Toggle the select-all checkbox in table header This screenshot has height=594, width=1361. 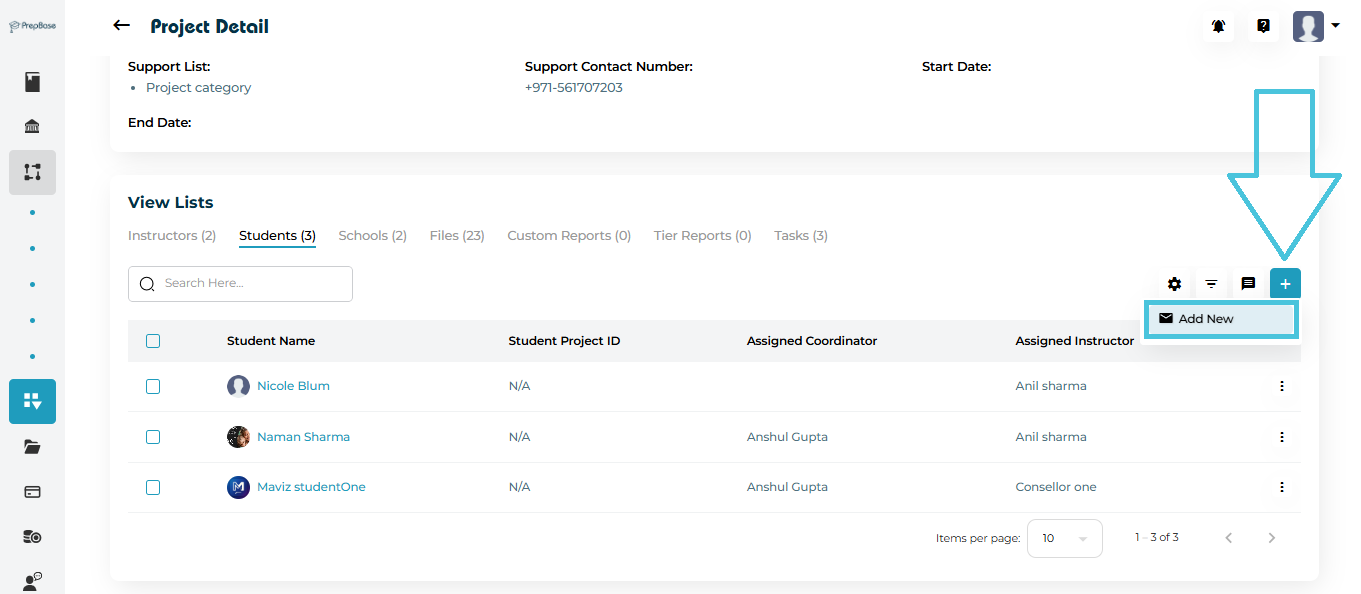[x=153, y=341]
